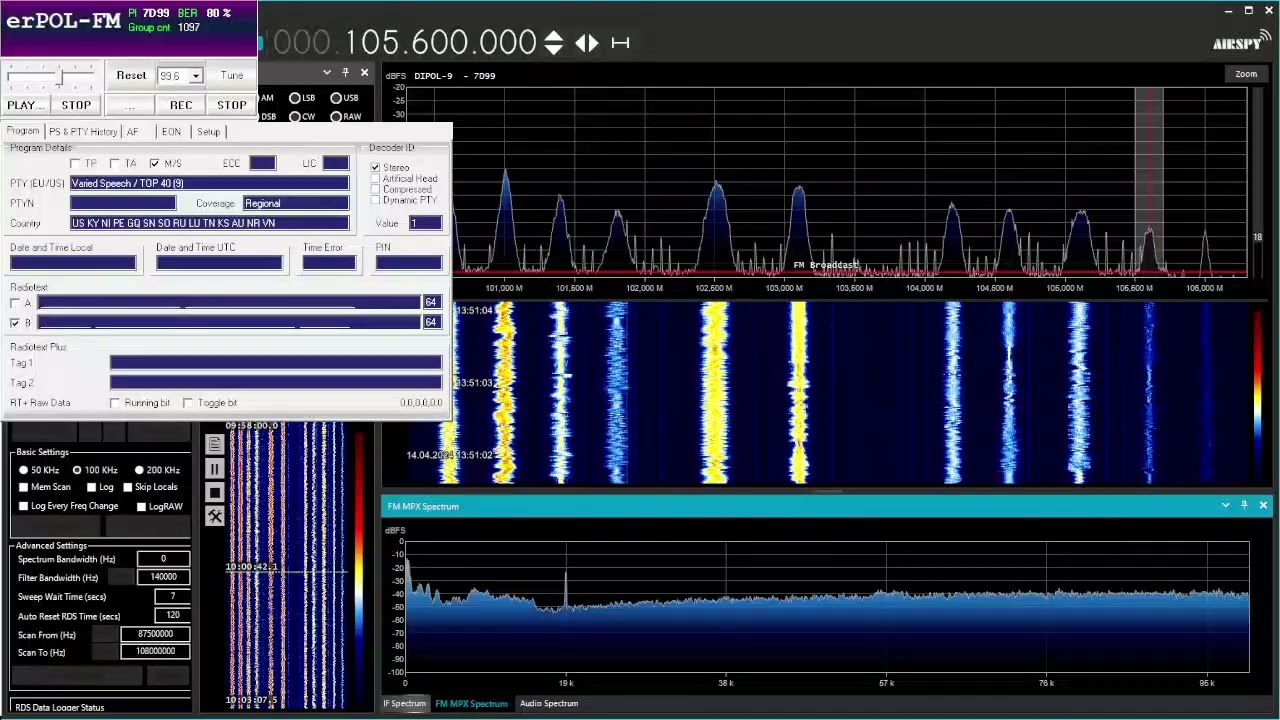Click the STOP button next to REC
The image size is (1280, 720).
(232, 105)
